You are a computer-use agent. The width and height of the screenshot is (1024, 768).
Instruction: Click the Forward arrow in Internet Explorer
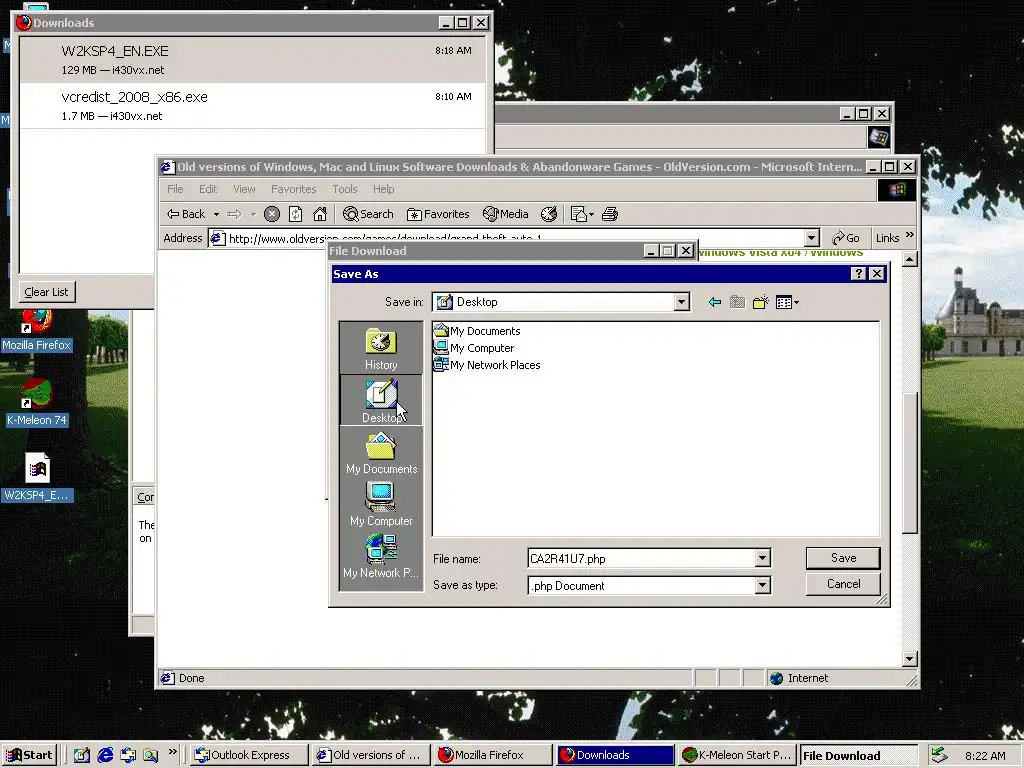234,214
